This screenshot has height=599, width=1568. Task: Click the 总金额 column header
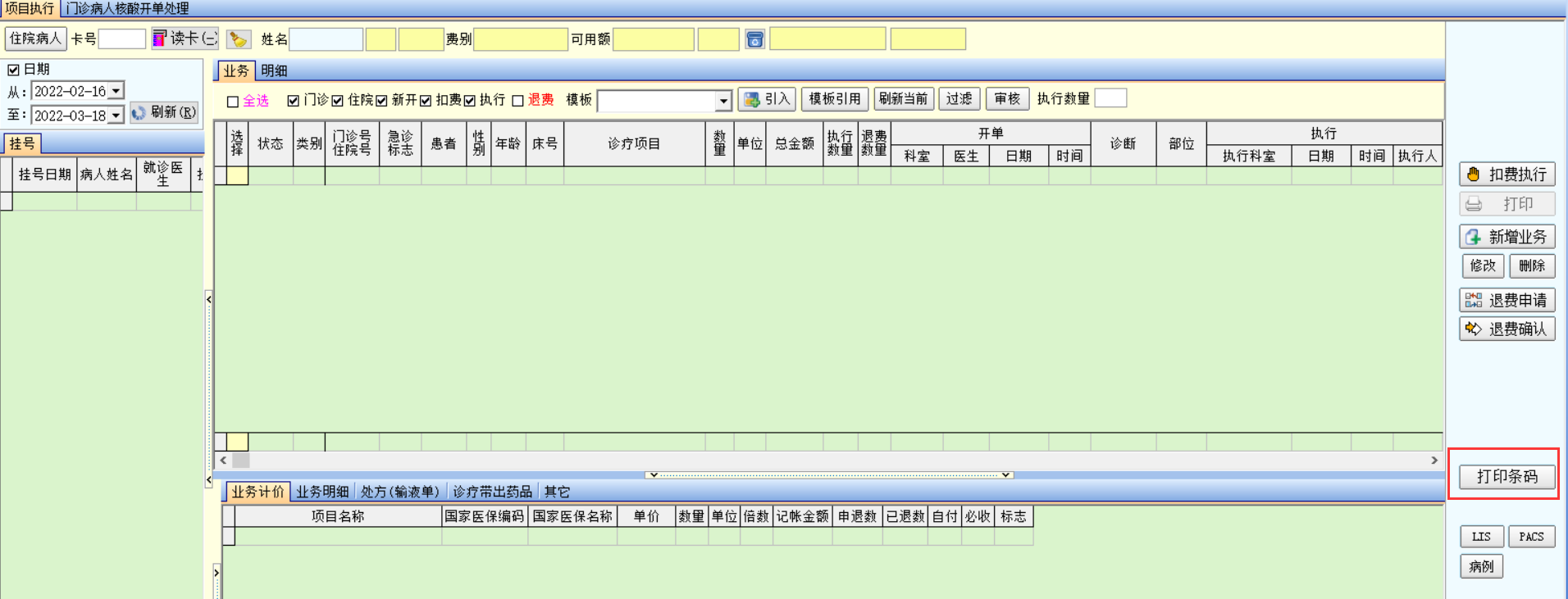tap(795, 144)
